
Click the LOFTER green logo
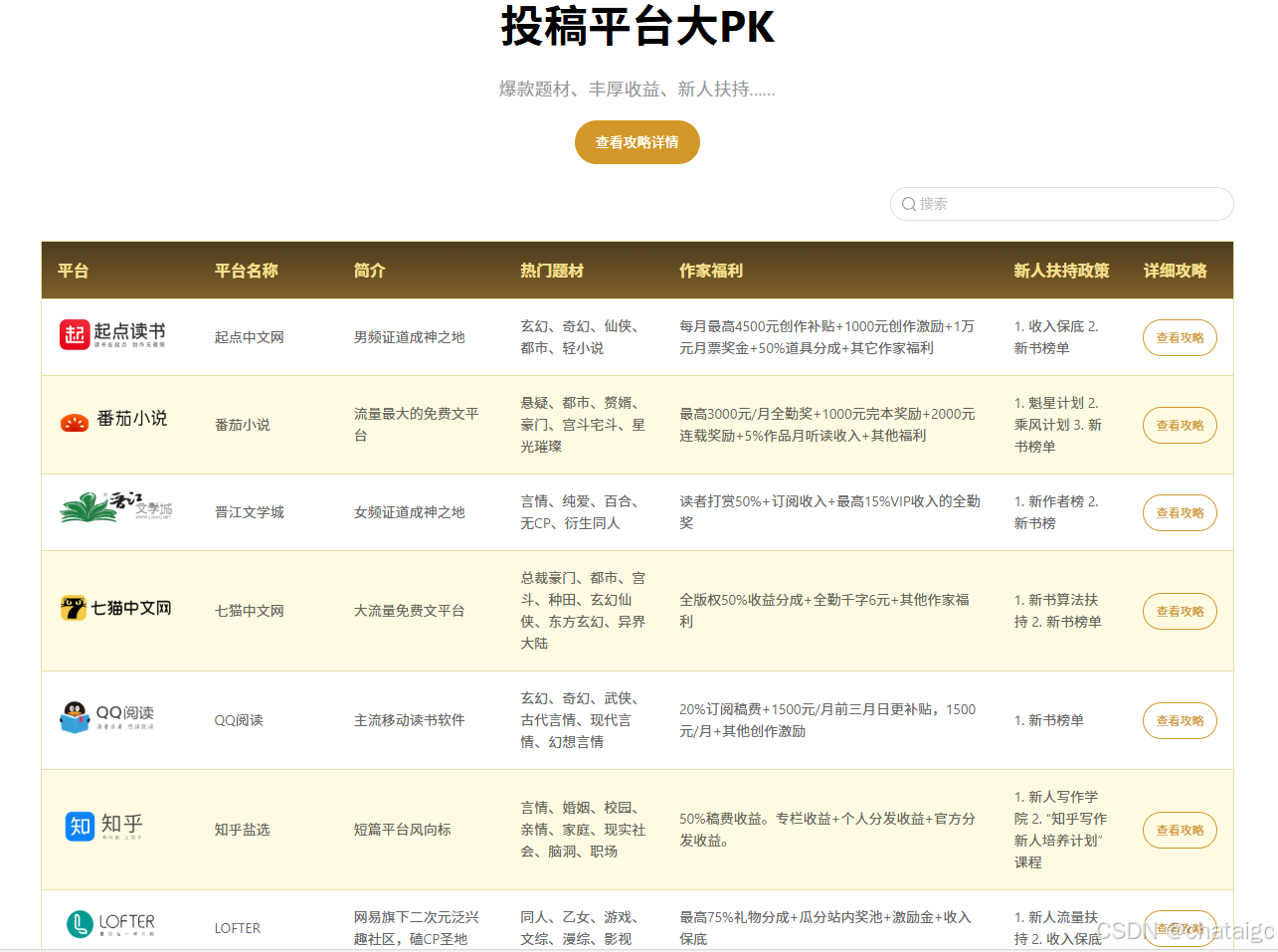tap(110, 924)
